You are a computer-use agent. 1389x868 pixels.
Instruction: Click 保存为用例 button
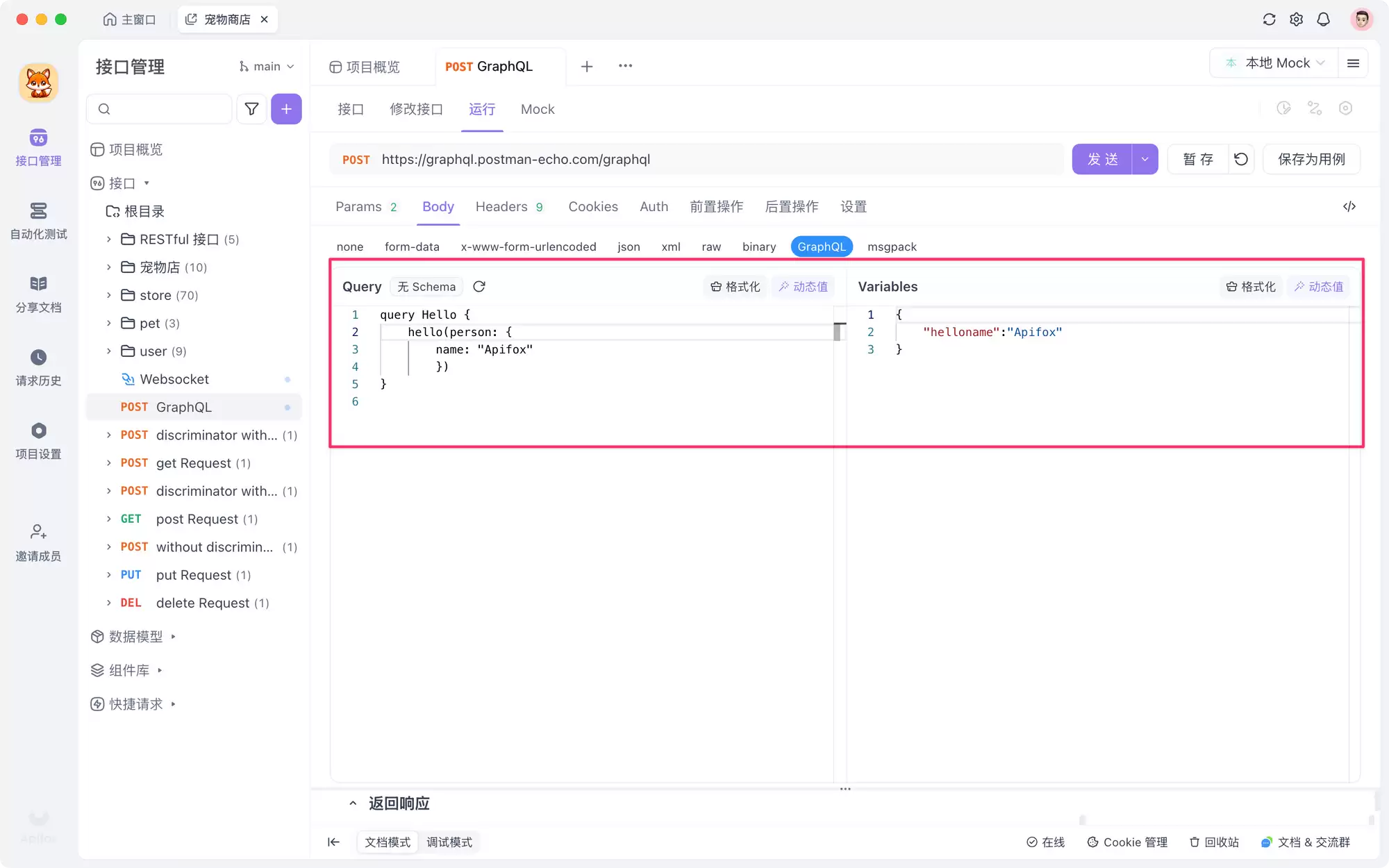click(x=1311, y=159)
